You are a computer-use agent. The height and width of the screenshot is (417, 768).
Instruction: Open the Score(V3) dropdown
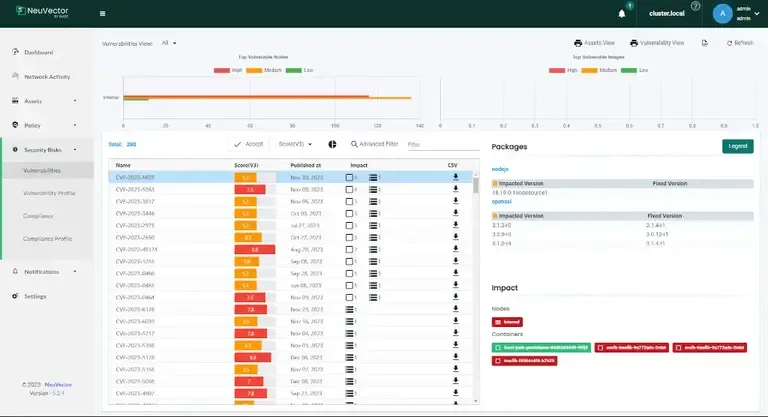tap(295, 144)
